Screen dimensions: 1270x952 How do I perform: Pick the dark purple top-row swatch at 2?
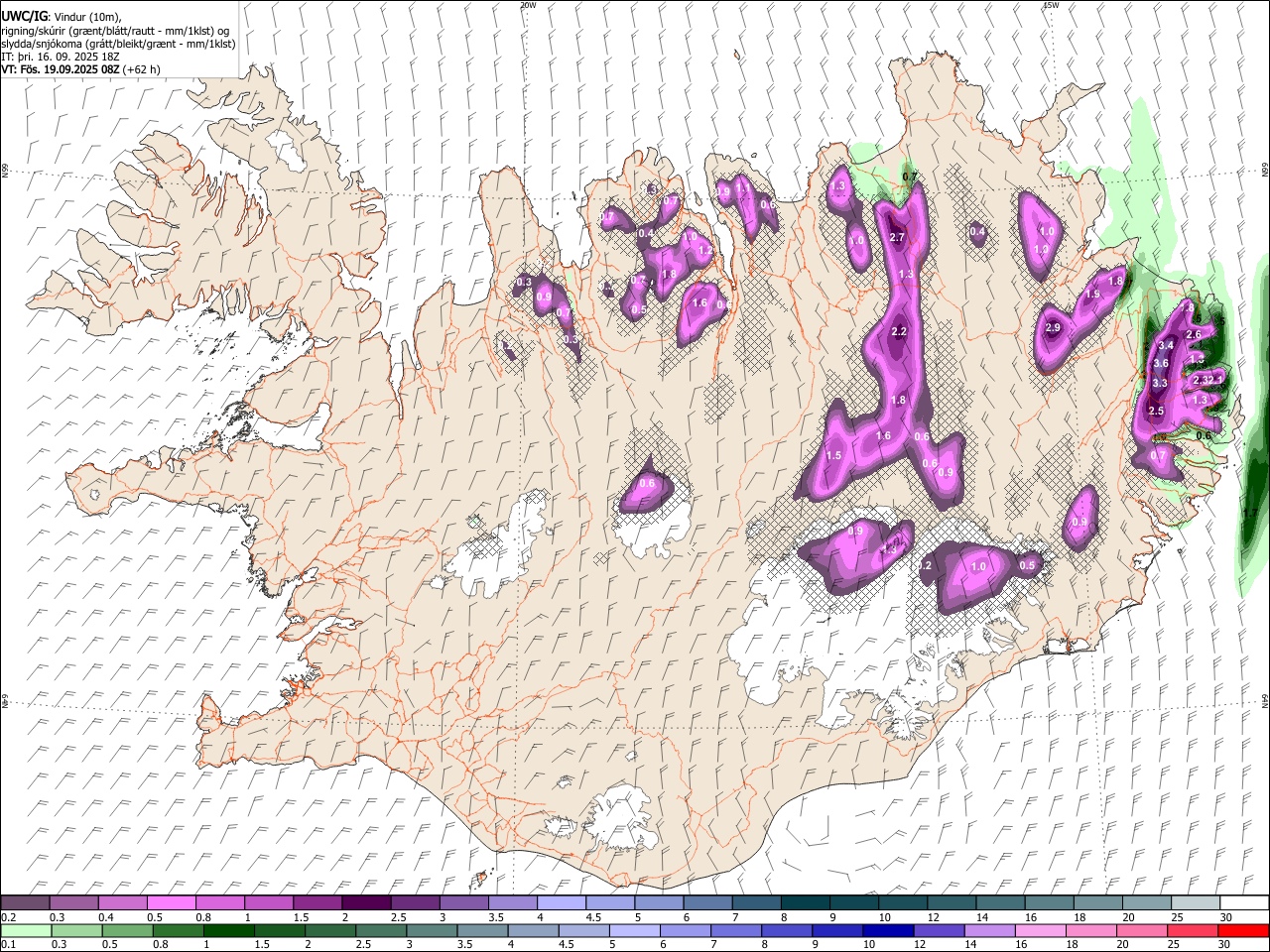pos(367,903)
